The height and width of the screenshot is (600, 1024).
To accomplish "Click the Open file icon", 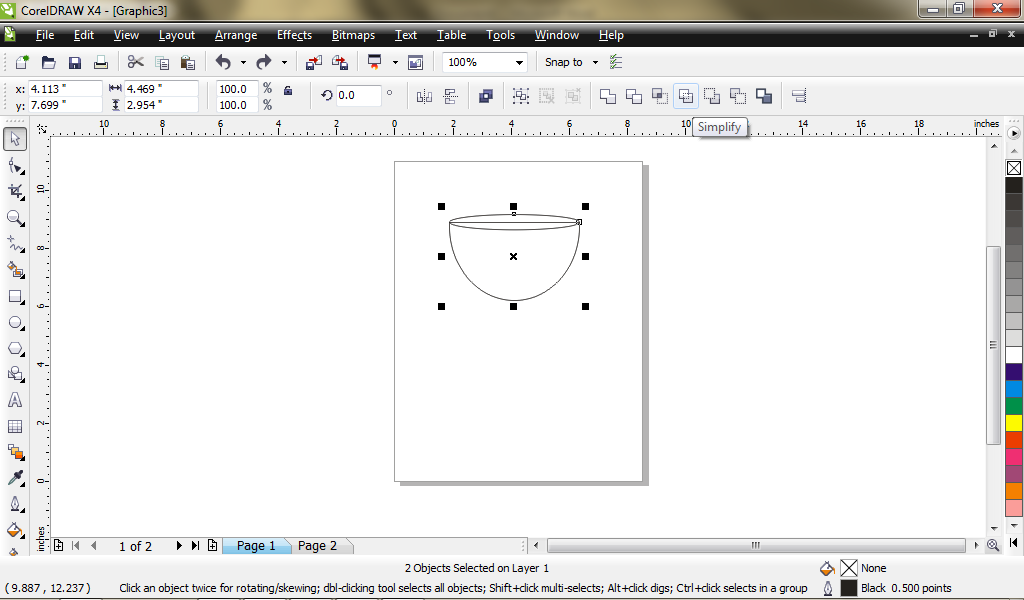I will (48, 62).
